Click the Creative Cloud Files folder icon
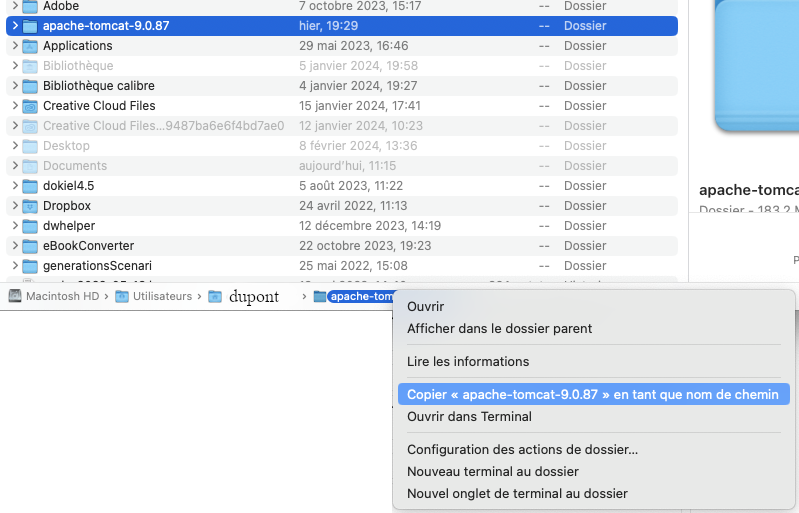Viewport: 799px width, 513px height. (30, 106)
